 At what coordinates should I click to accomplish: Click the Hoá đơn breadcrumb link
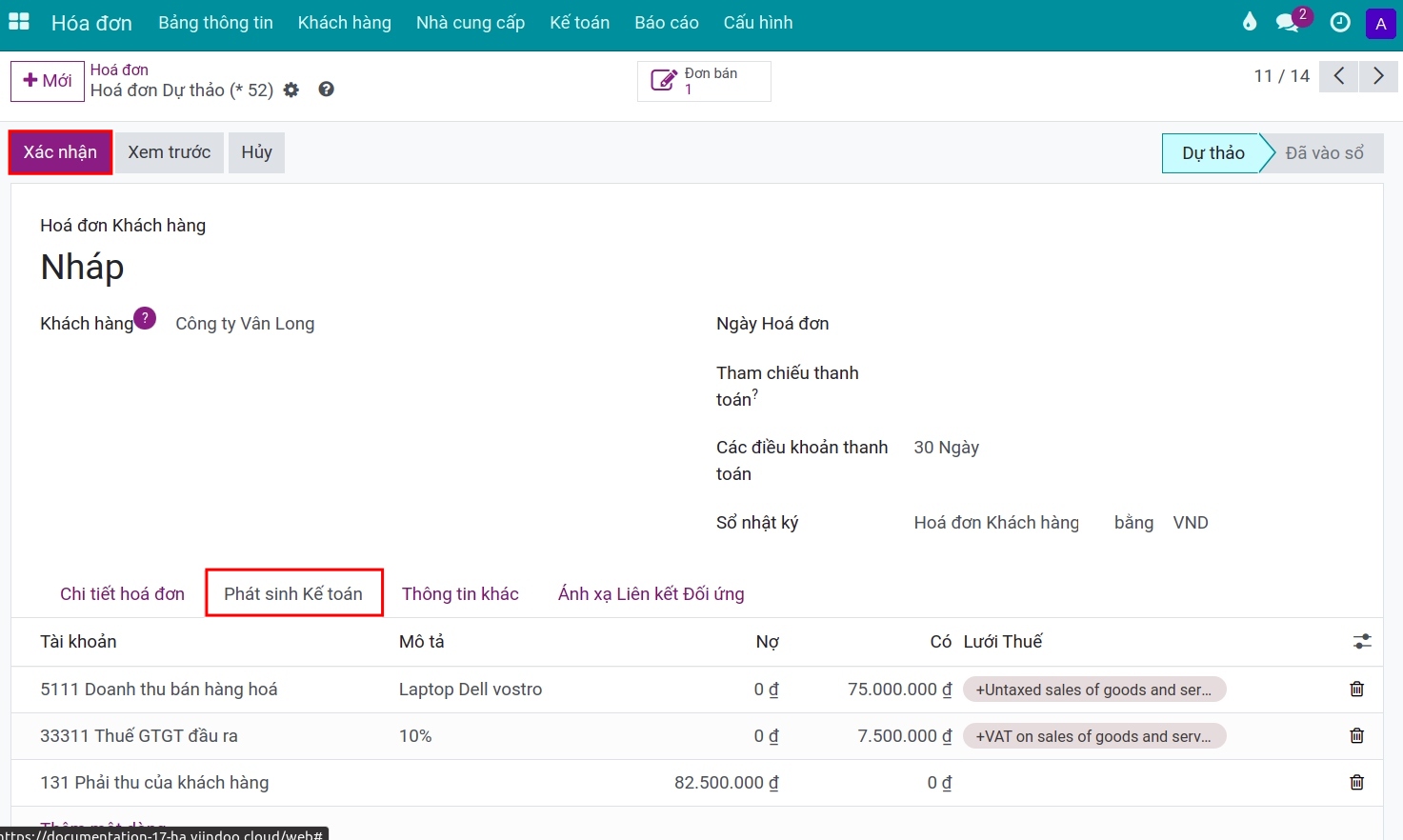click(119, 70)
